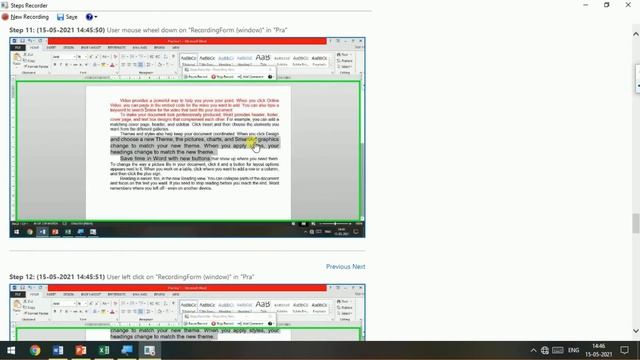Click the Save floppy disk icon

tap(60, 17)
